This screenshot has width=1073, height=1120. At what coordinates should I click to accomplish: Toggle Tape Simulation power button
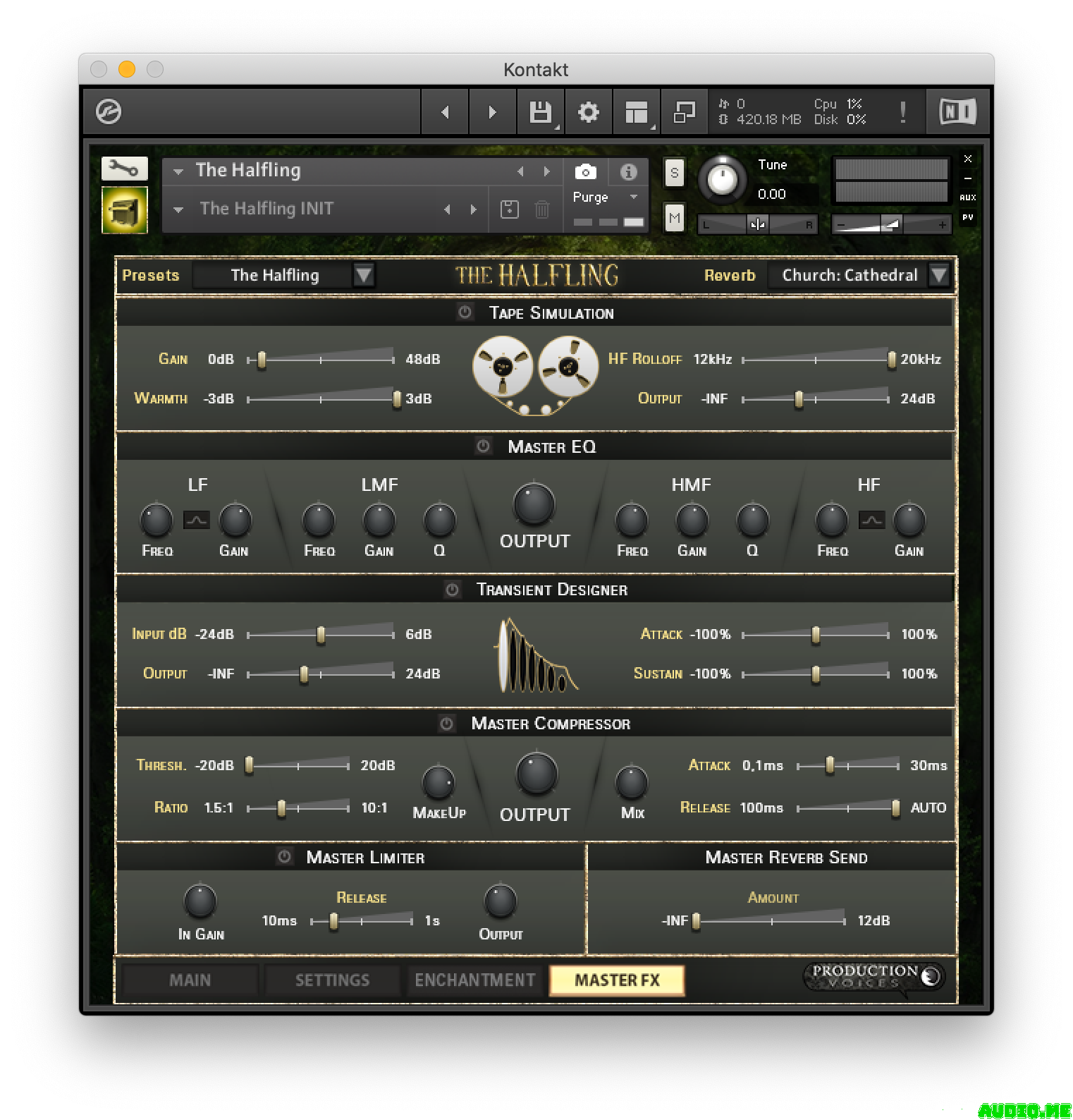pos(465,312)
